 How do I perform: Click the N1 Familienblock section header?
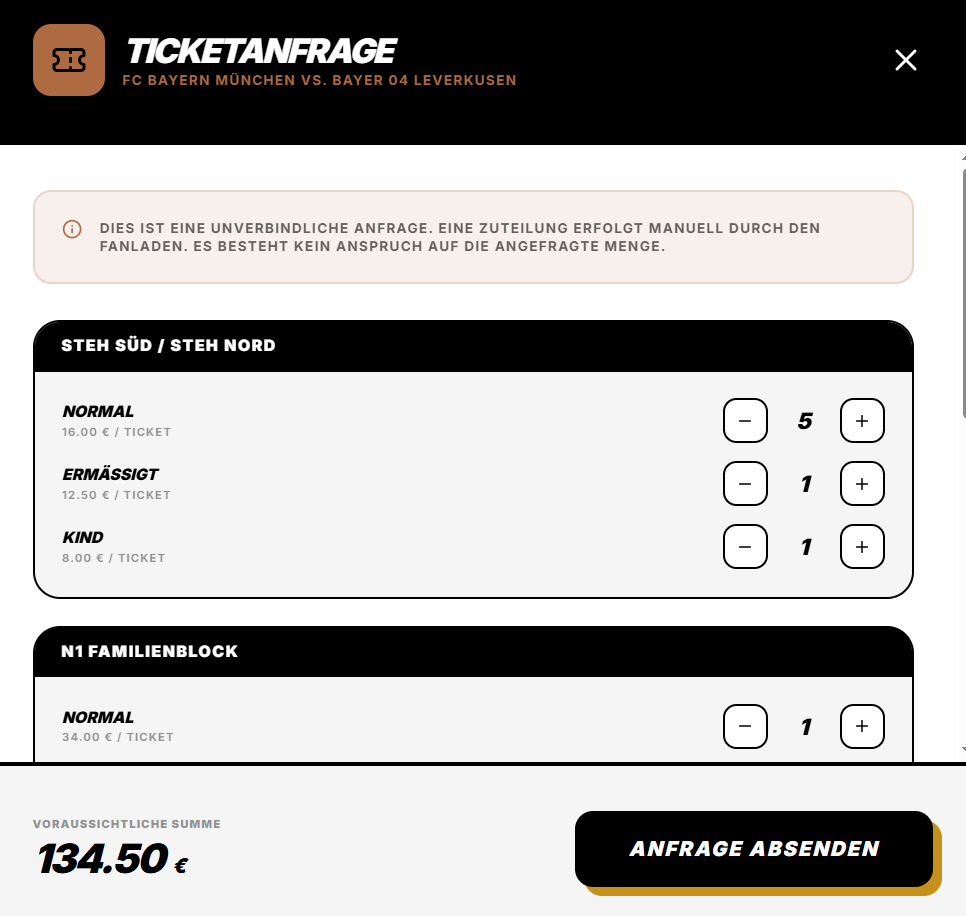(473, 652)
